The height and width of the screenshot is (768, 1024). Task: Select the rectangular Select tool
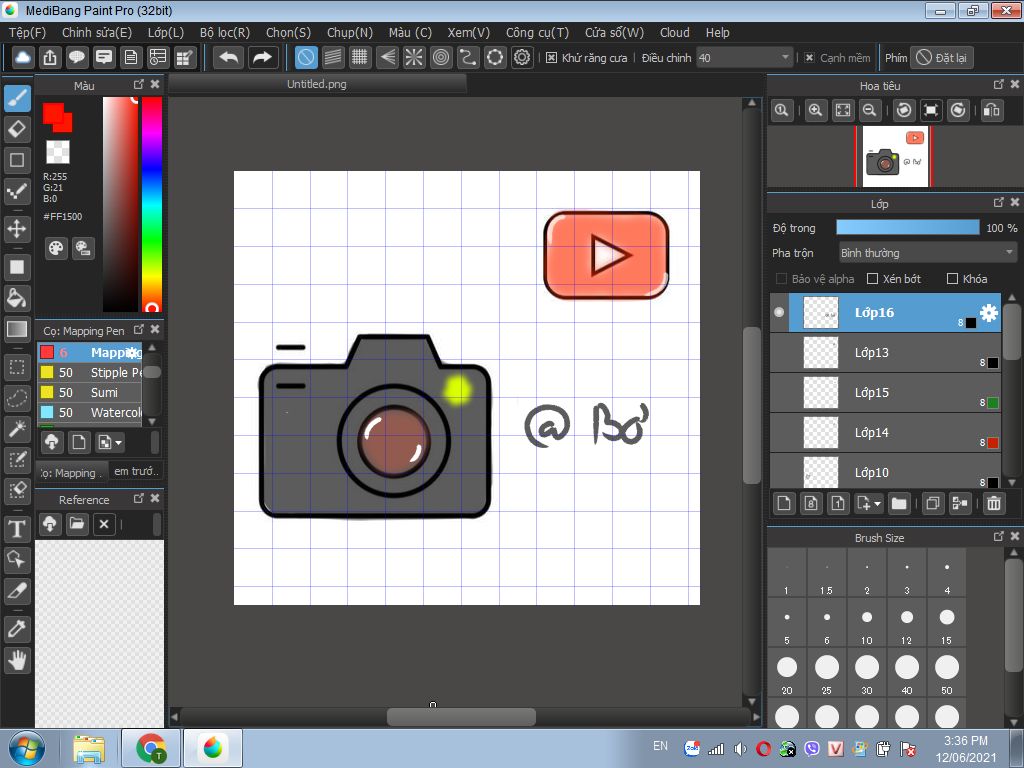(17, 368)
